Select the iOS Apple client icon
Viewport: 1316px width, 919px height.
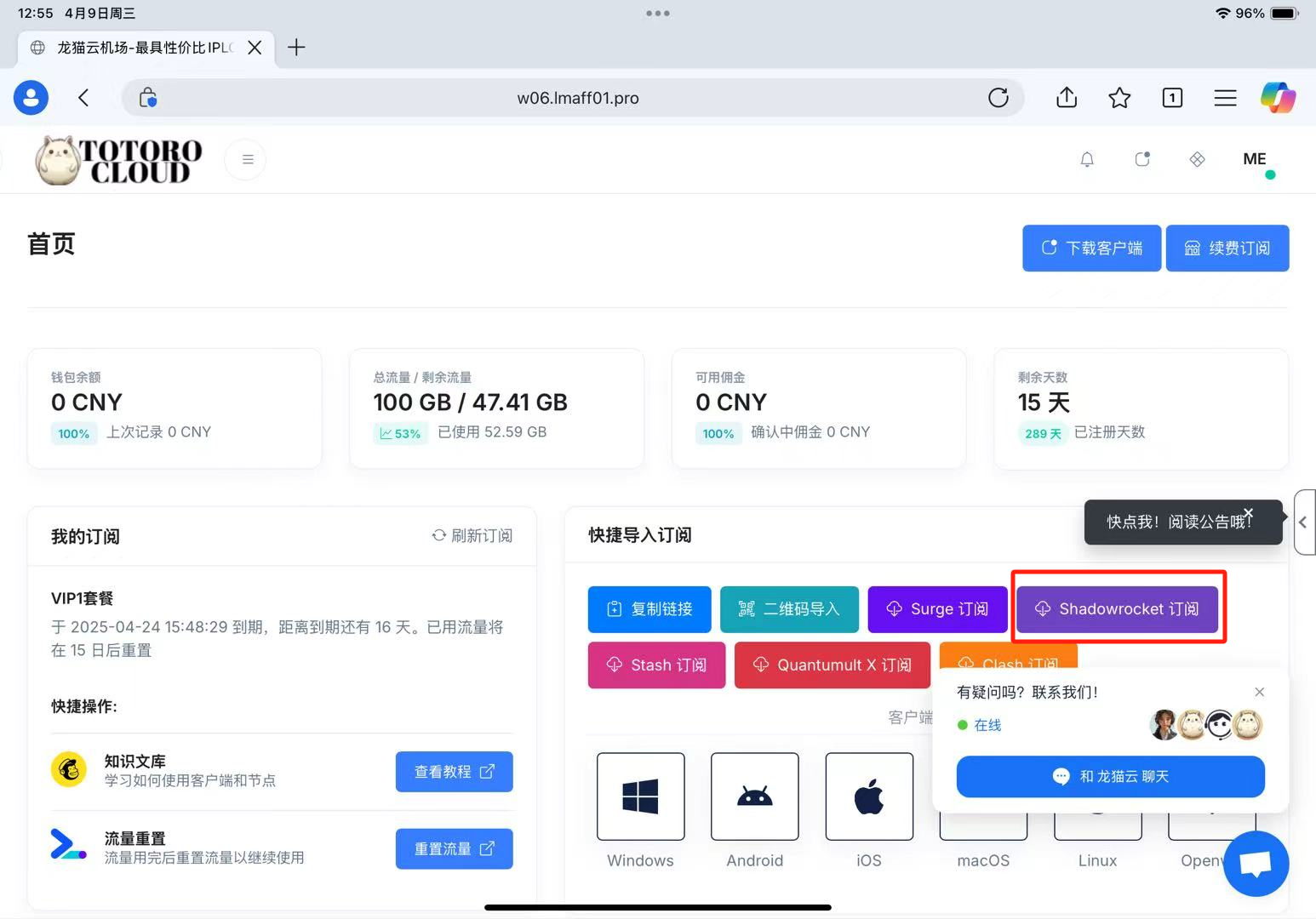coord(868,796)
